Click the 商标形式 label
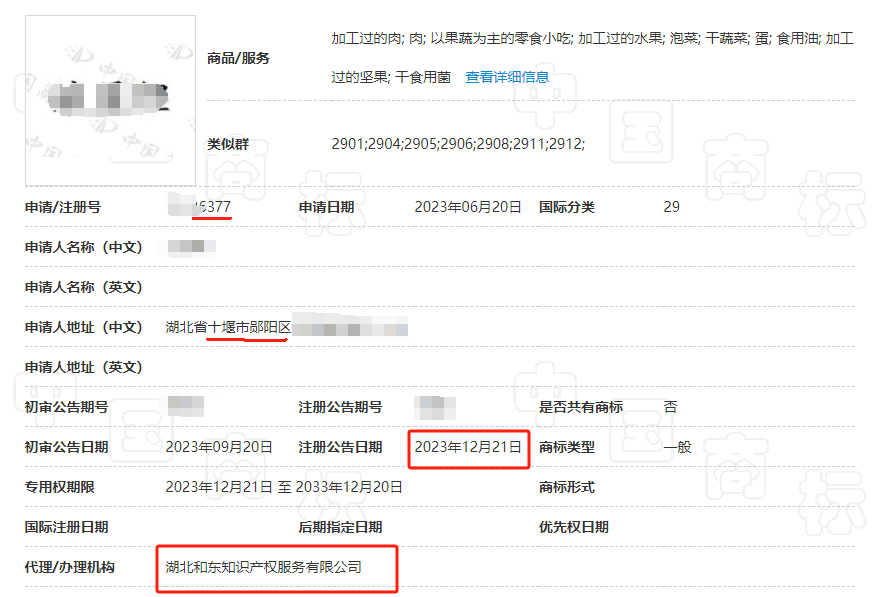 coord(566,487)
